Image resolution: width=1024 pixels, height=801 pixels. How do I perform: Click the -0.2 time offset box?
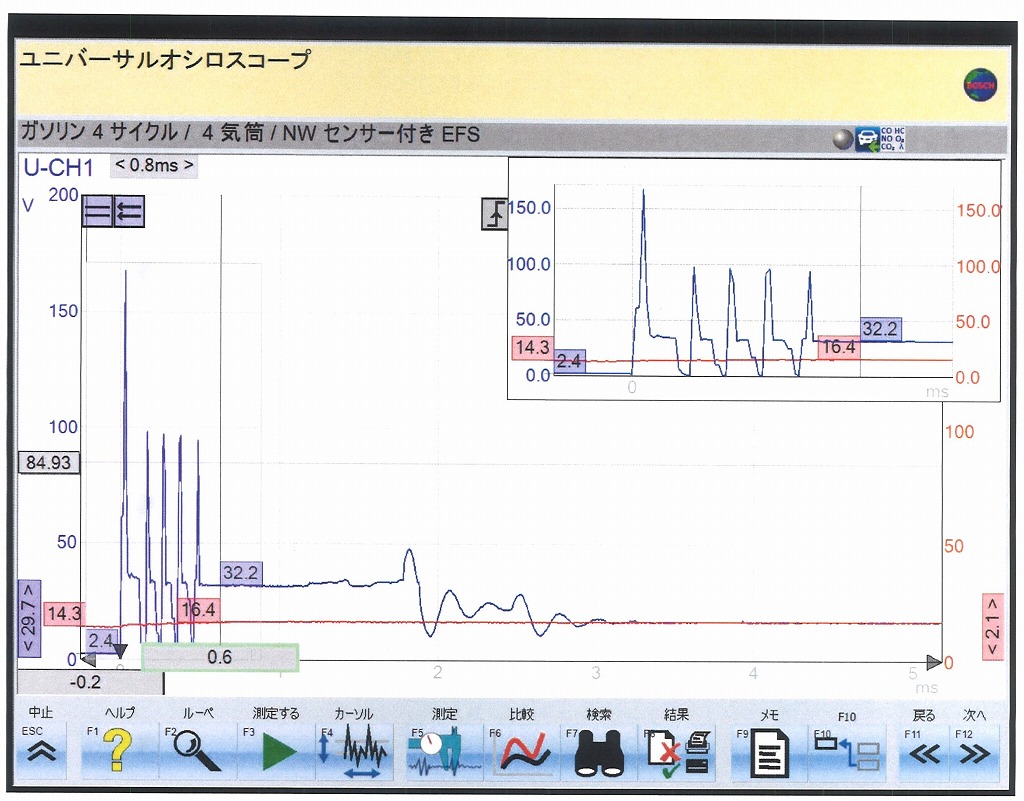pos(90,682)
